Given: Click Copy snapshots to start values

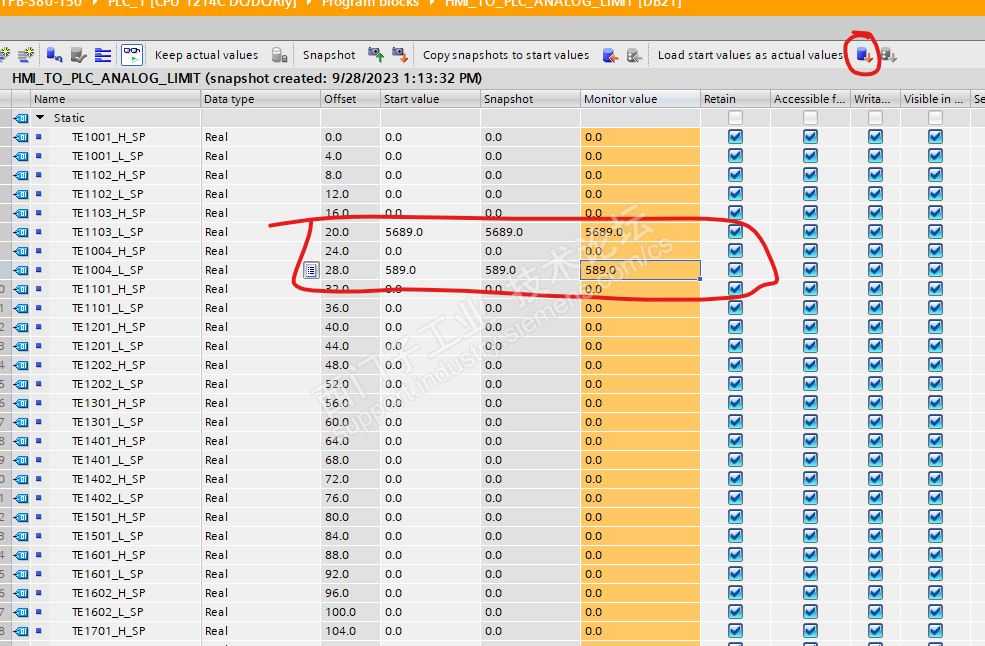Looking at the screenshot, I should (x=505, y=55).
